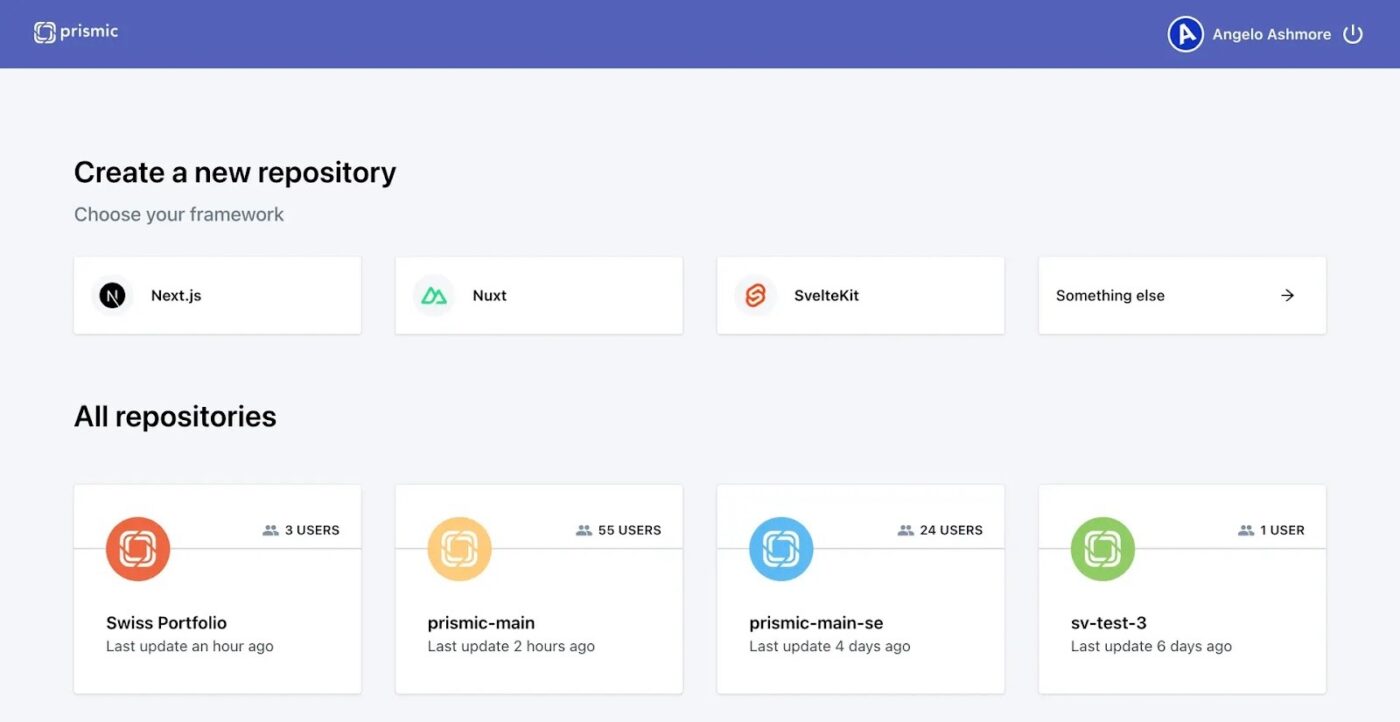Open the prismic-main repository card
Screen dimensions: 1400x722
(539, 587)
